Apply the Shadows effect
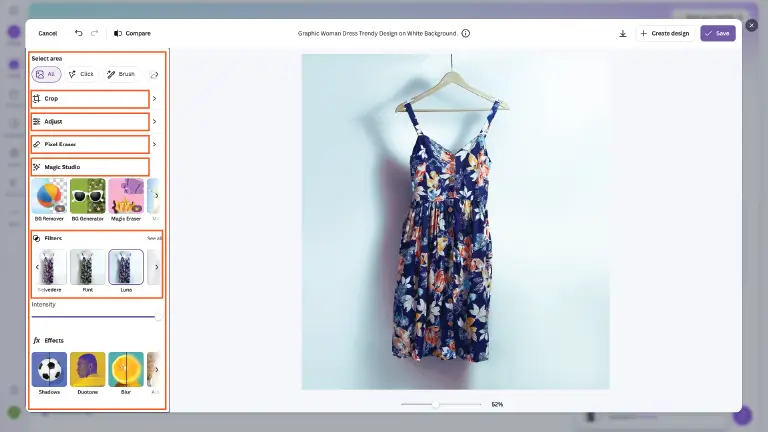 [49, 369]
